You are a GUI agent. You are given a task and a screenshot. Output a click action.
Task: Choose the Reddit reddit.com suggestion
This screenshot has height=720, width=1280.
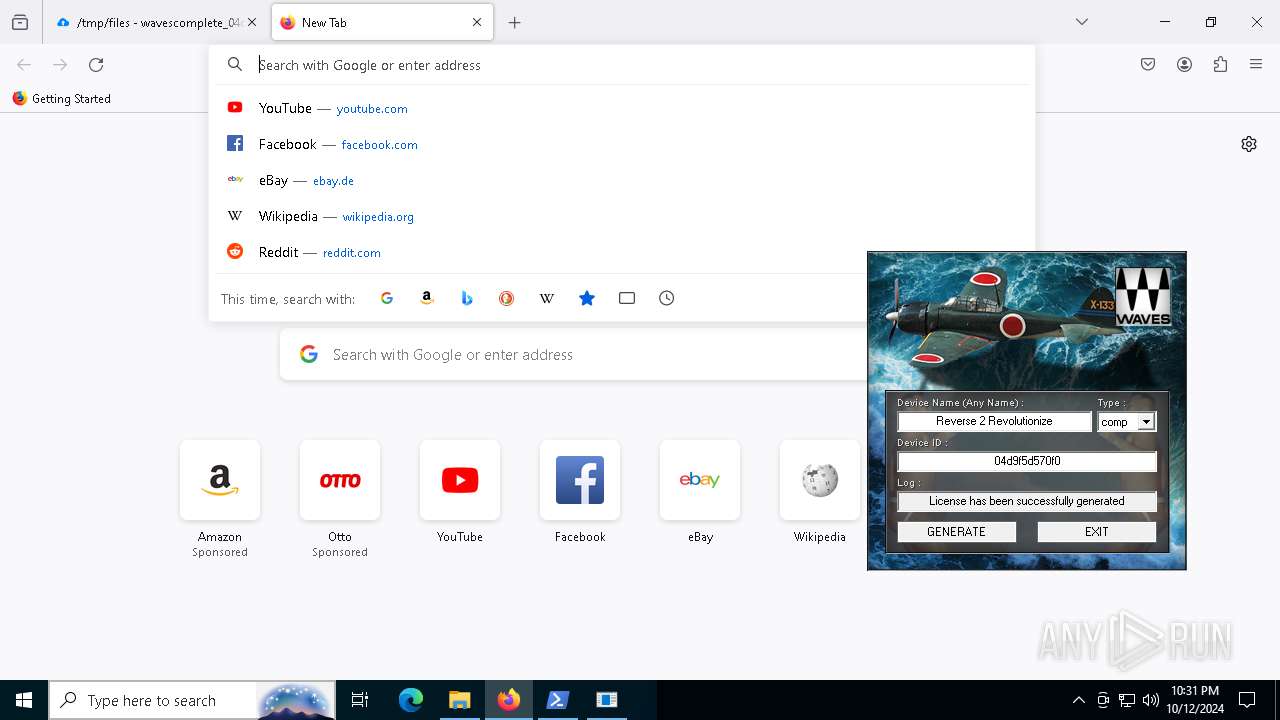click(622, 252)
